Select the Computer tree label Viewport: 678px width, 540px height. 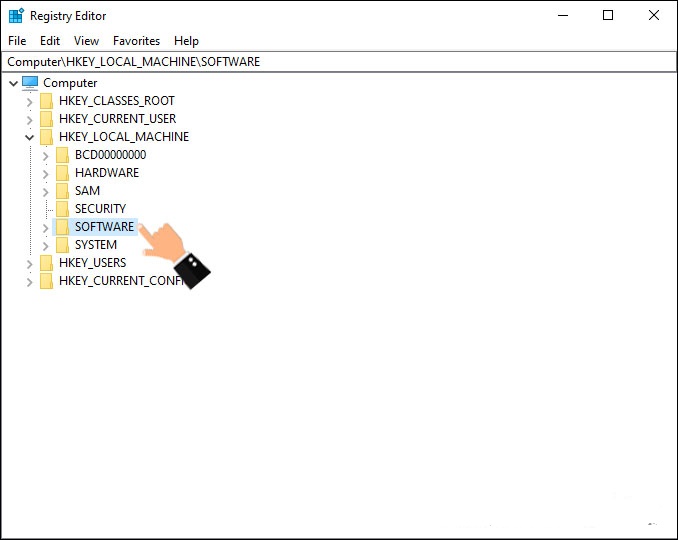tap(70, 83)
